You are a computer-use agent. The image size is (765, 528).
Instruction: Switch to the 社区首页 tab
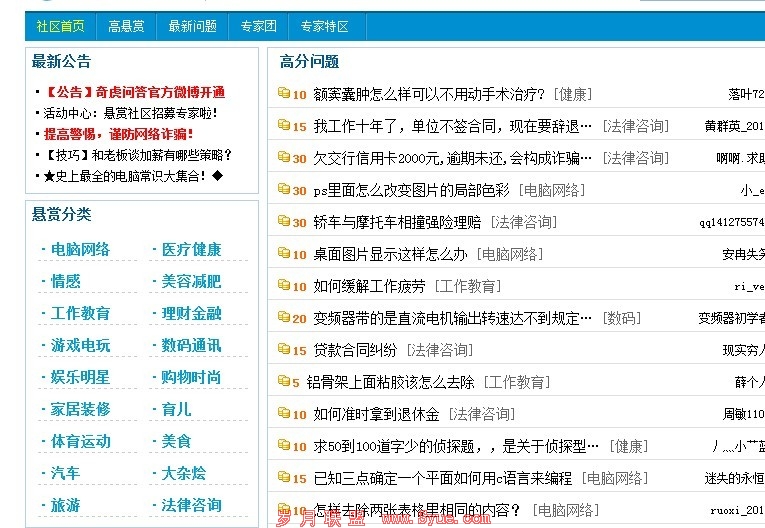click(x=60, y=26)
